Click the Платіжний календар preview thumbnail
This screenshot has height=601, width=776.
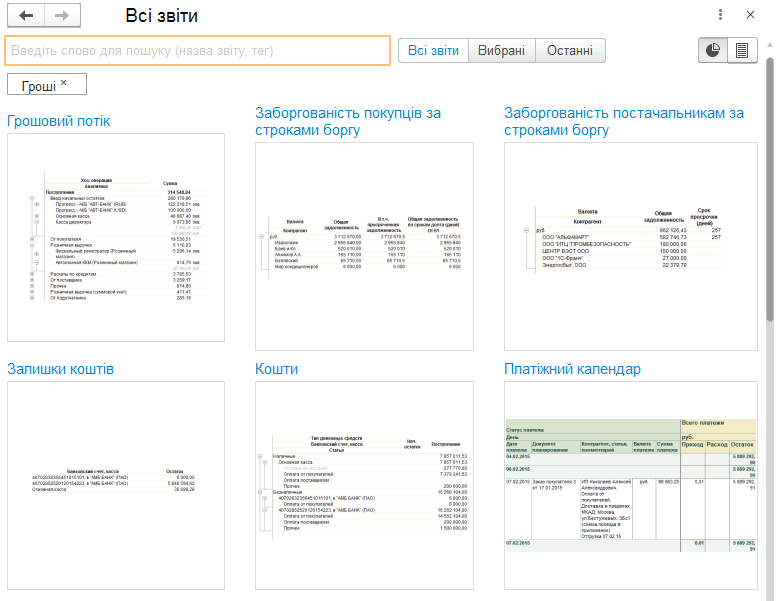(630, 485)
